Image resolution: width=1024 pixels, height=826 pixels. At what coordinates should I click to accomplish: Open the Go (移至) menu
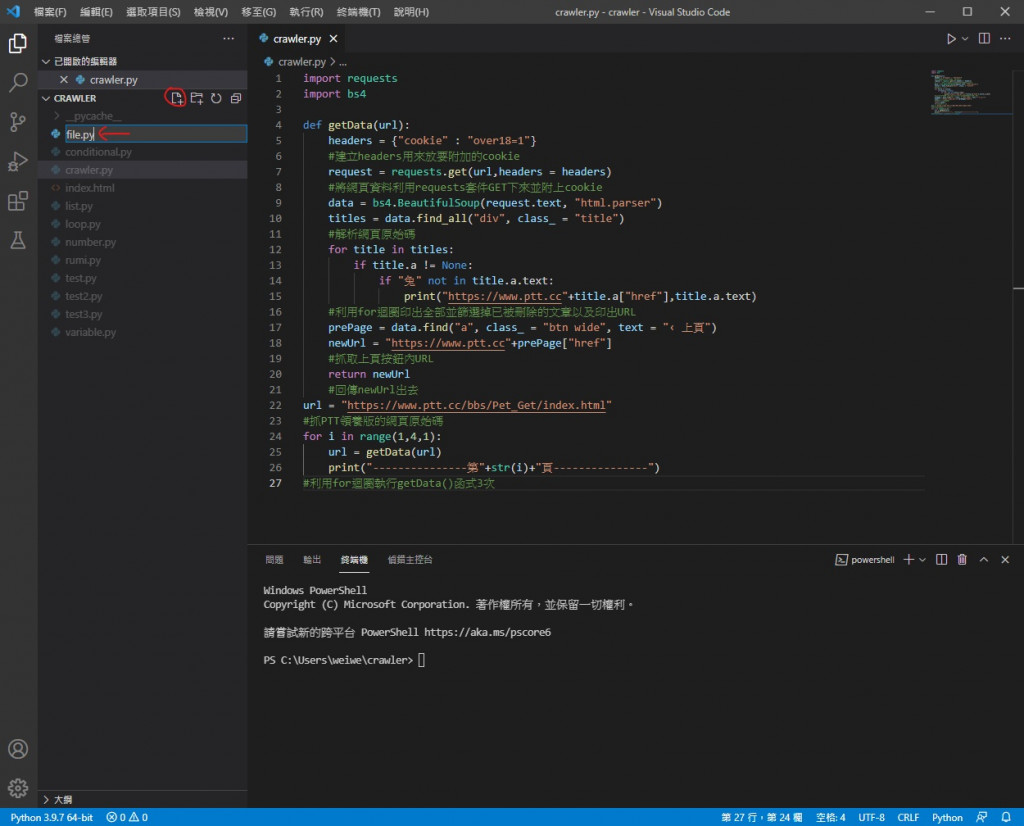click(x=259, y=12)
